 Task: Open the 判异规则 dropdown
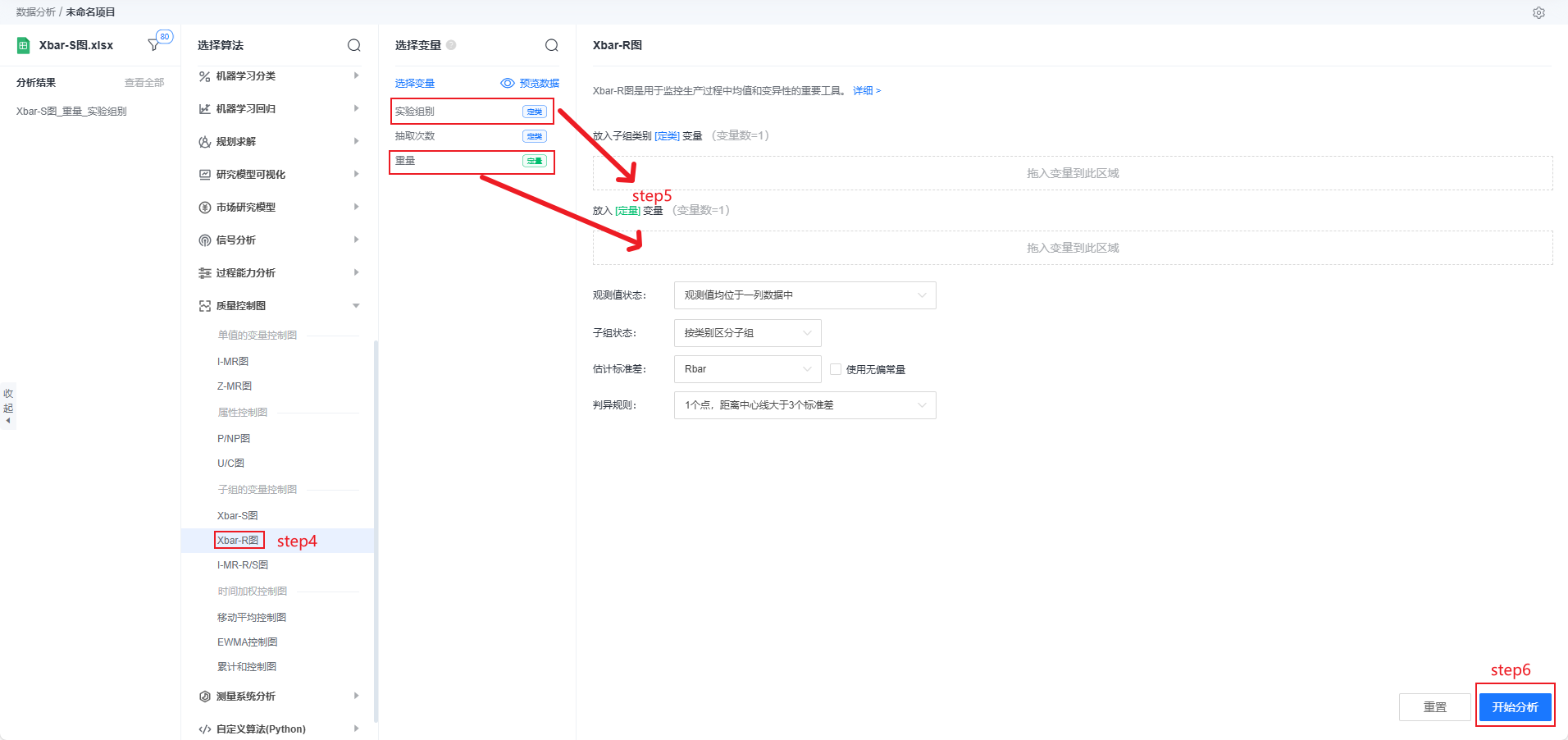click(805, 405)
